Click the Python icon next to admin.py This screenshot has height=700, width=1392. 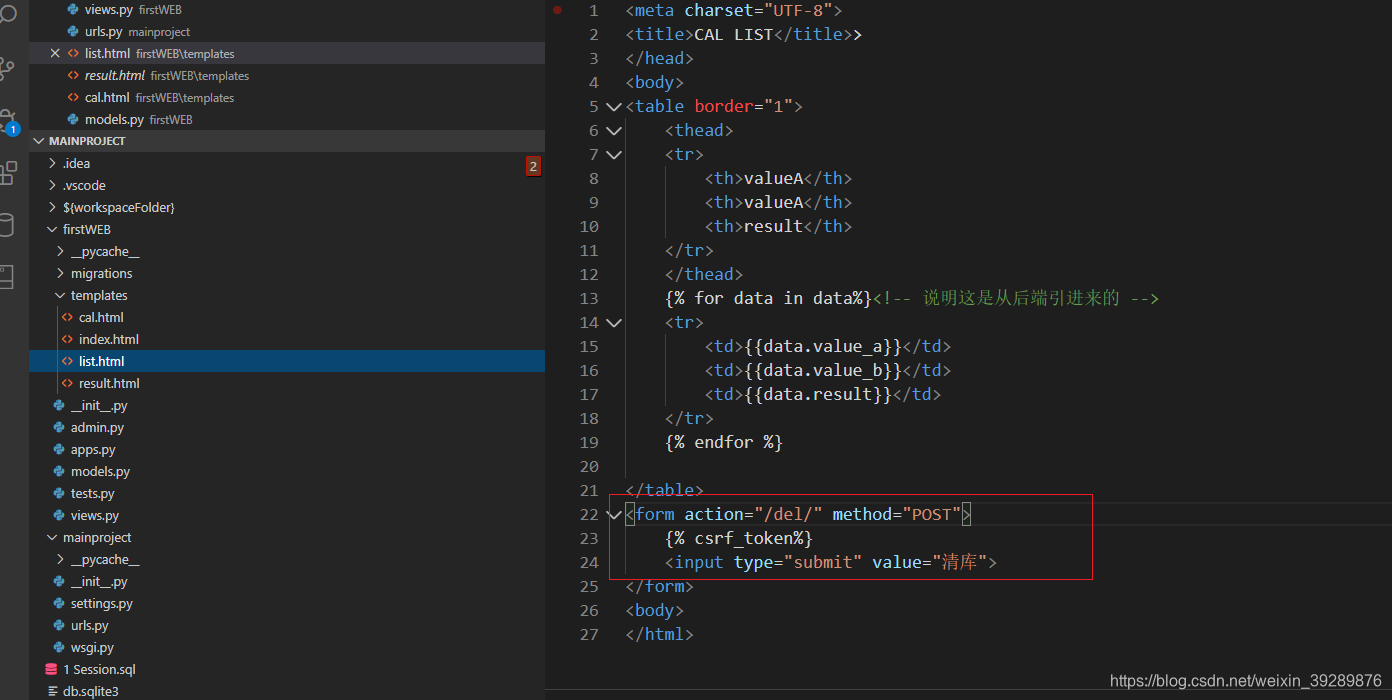point(59,427)
